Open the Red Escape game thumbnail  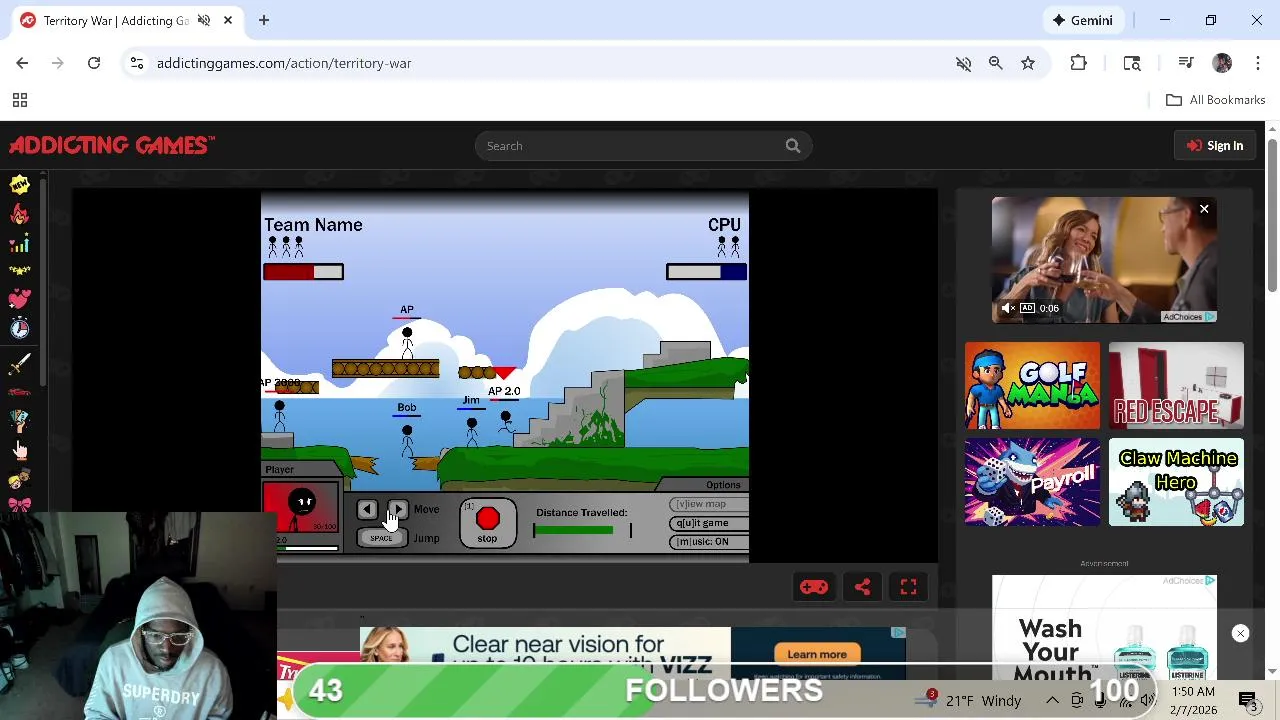pos(1176,386)
